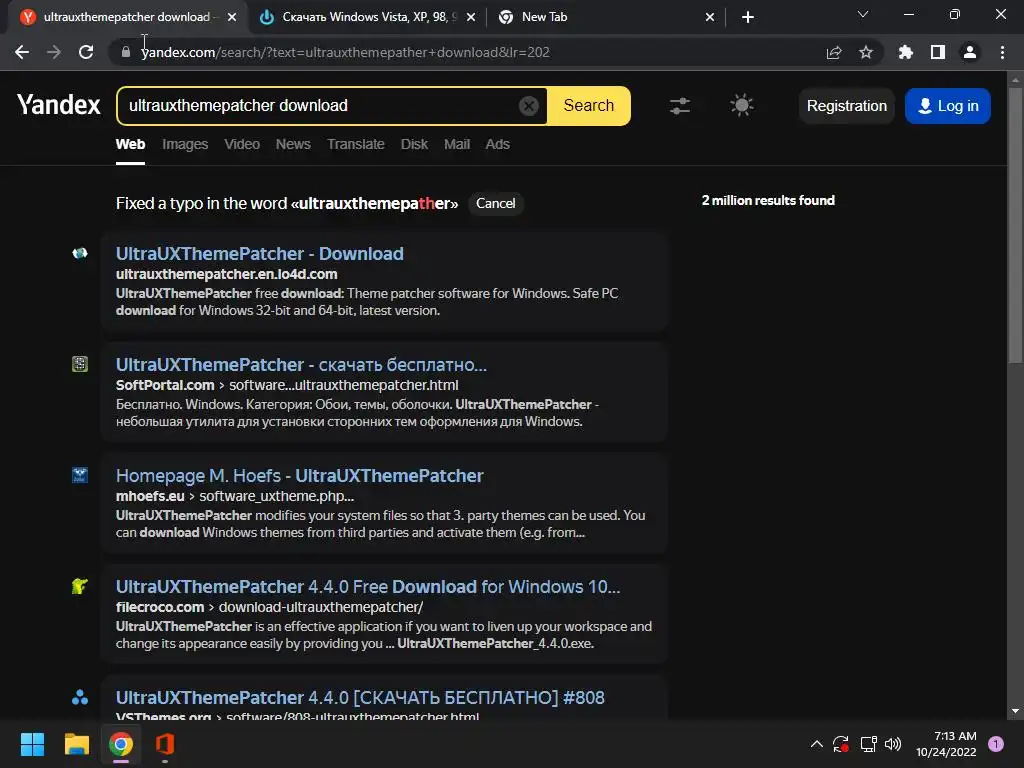Click the mhoefs.eu result favicon

coord(80,475)
